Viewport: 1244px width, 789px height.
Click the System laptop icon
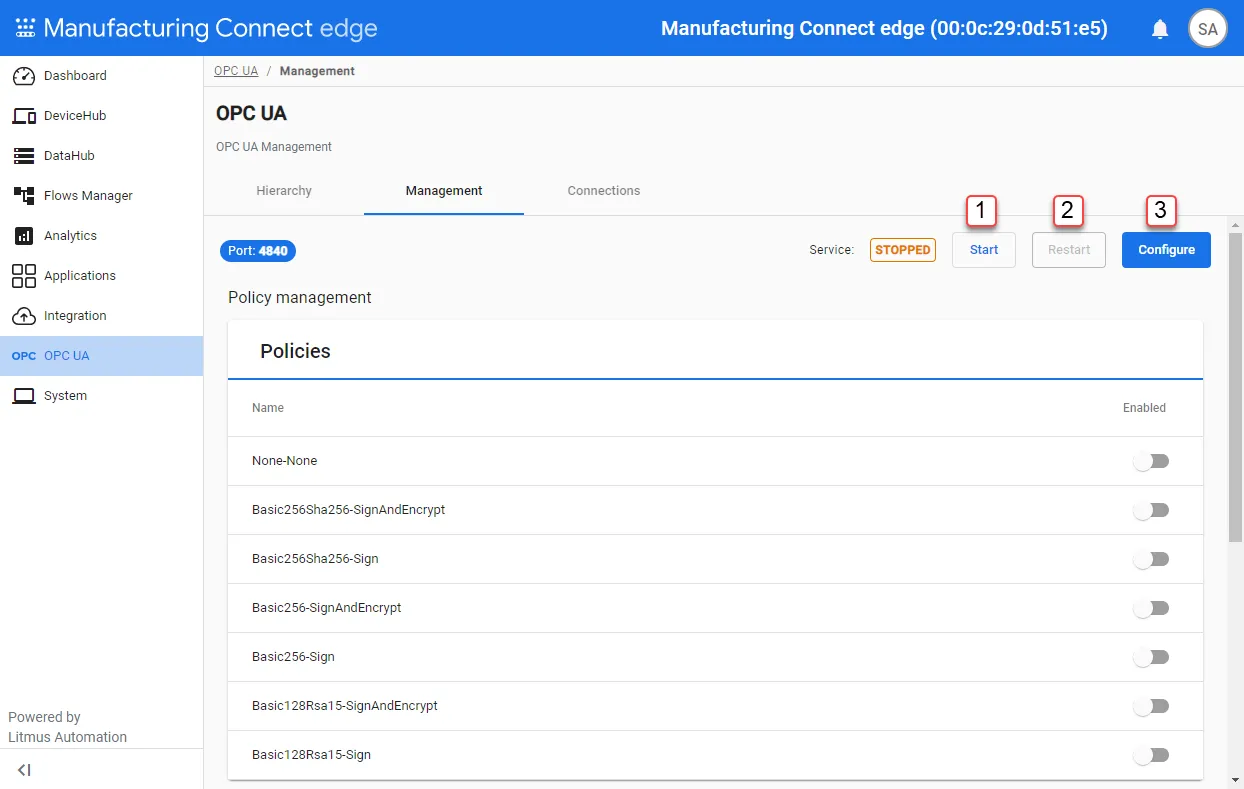24,396
